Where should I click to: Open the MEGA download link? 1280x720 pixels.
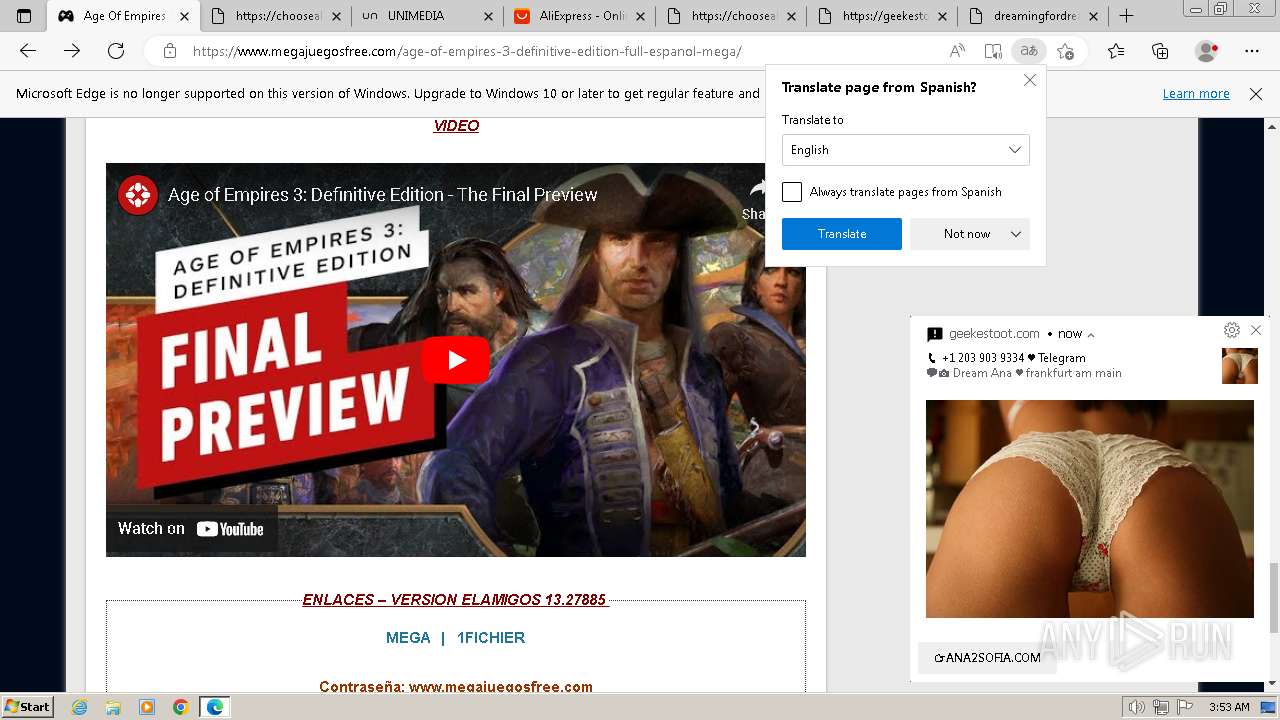coord(408,637)
